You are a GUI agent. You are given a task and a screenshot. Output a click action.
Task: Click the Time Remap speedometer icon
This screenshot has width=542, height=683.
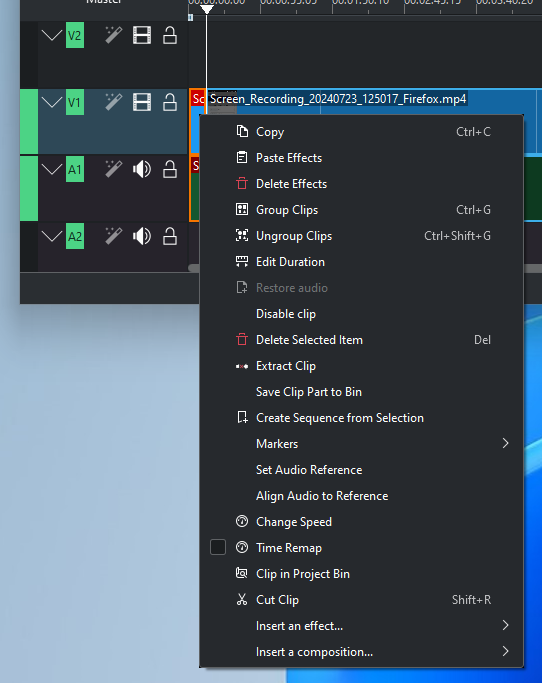tap(242, 547)
